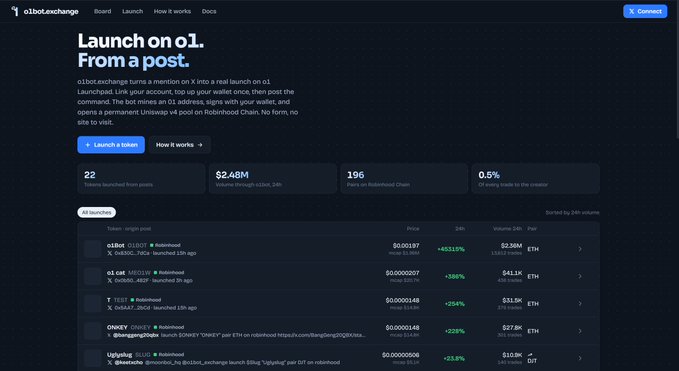Click the +386% change value
Viewport: 679px width, 371px height.
[455, 276]
